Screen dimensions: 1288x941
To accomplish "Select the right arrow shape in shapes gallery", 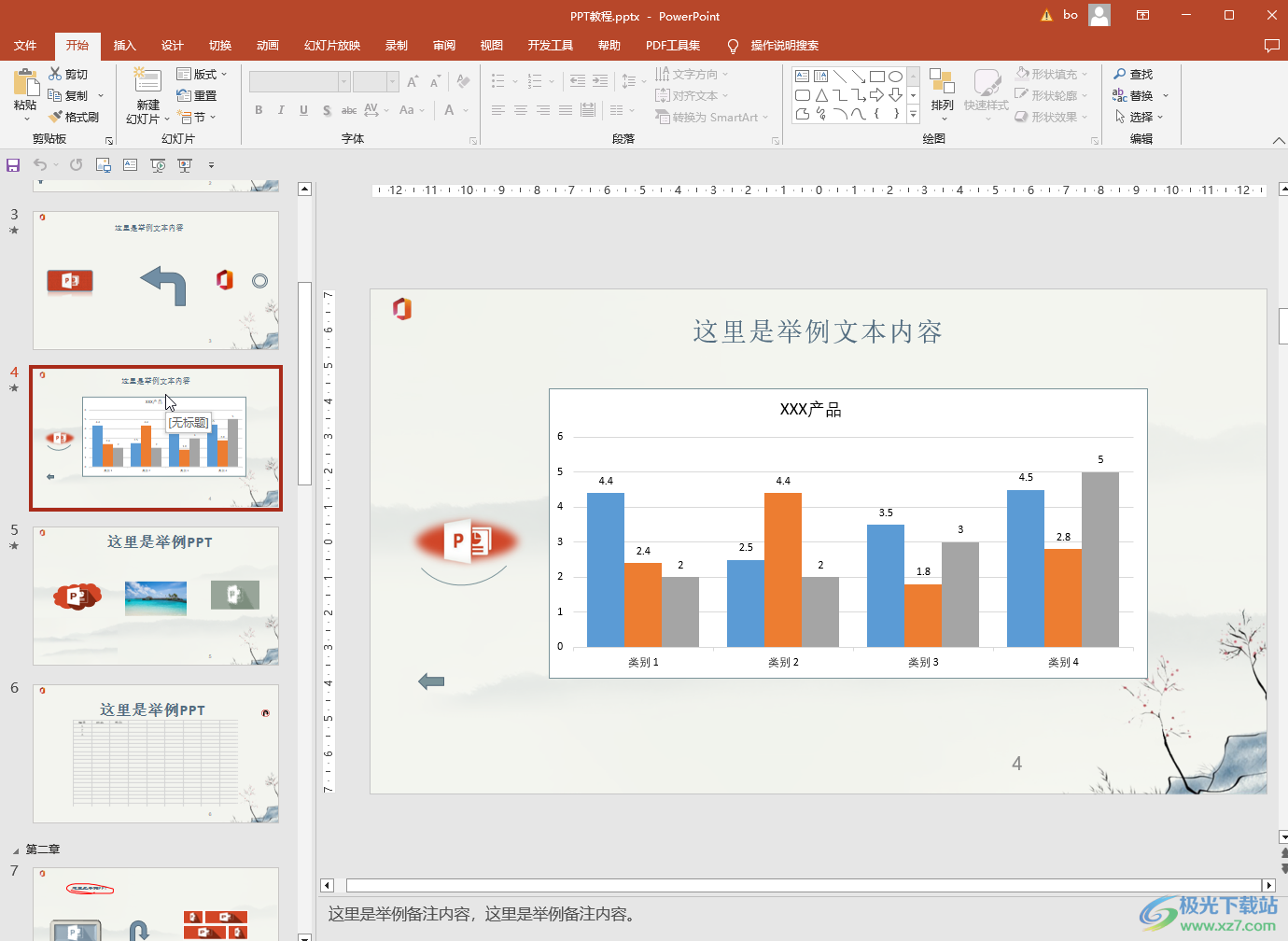I will click(876, 95).
